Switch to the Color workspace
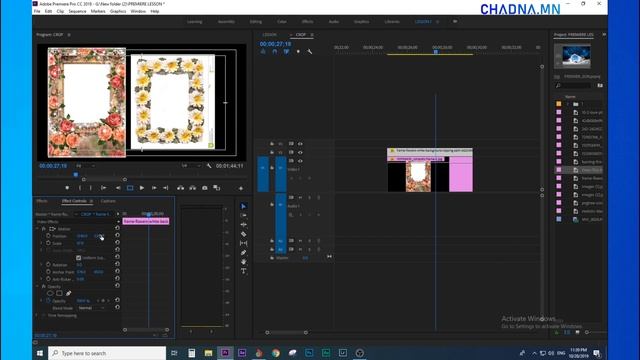Image resolution: width=640 pixels, height=360 pixels. pyautogui.click(x=282, y=22)
